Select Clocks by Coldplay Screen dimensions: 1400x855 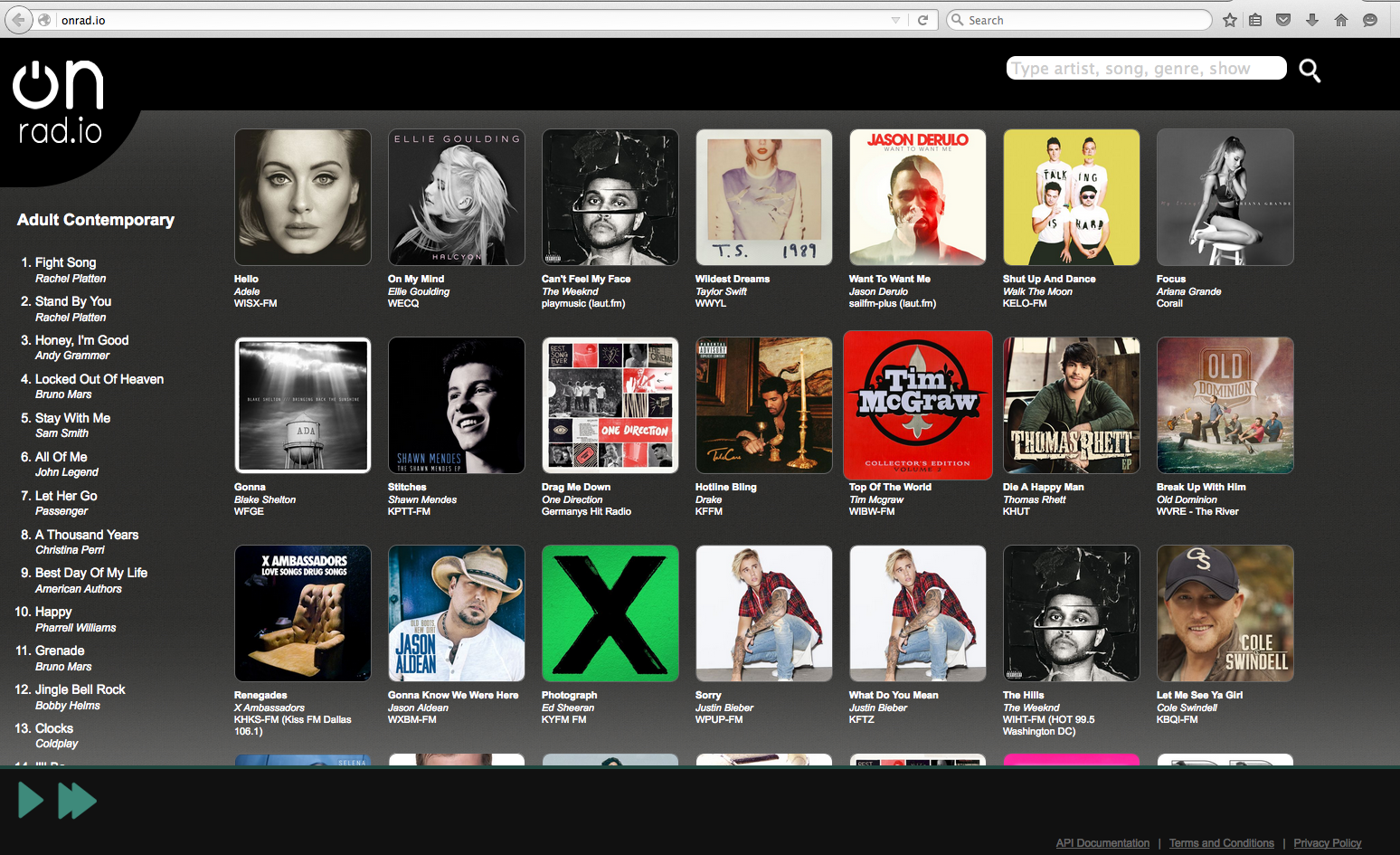point(54,728)
